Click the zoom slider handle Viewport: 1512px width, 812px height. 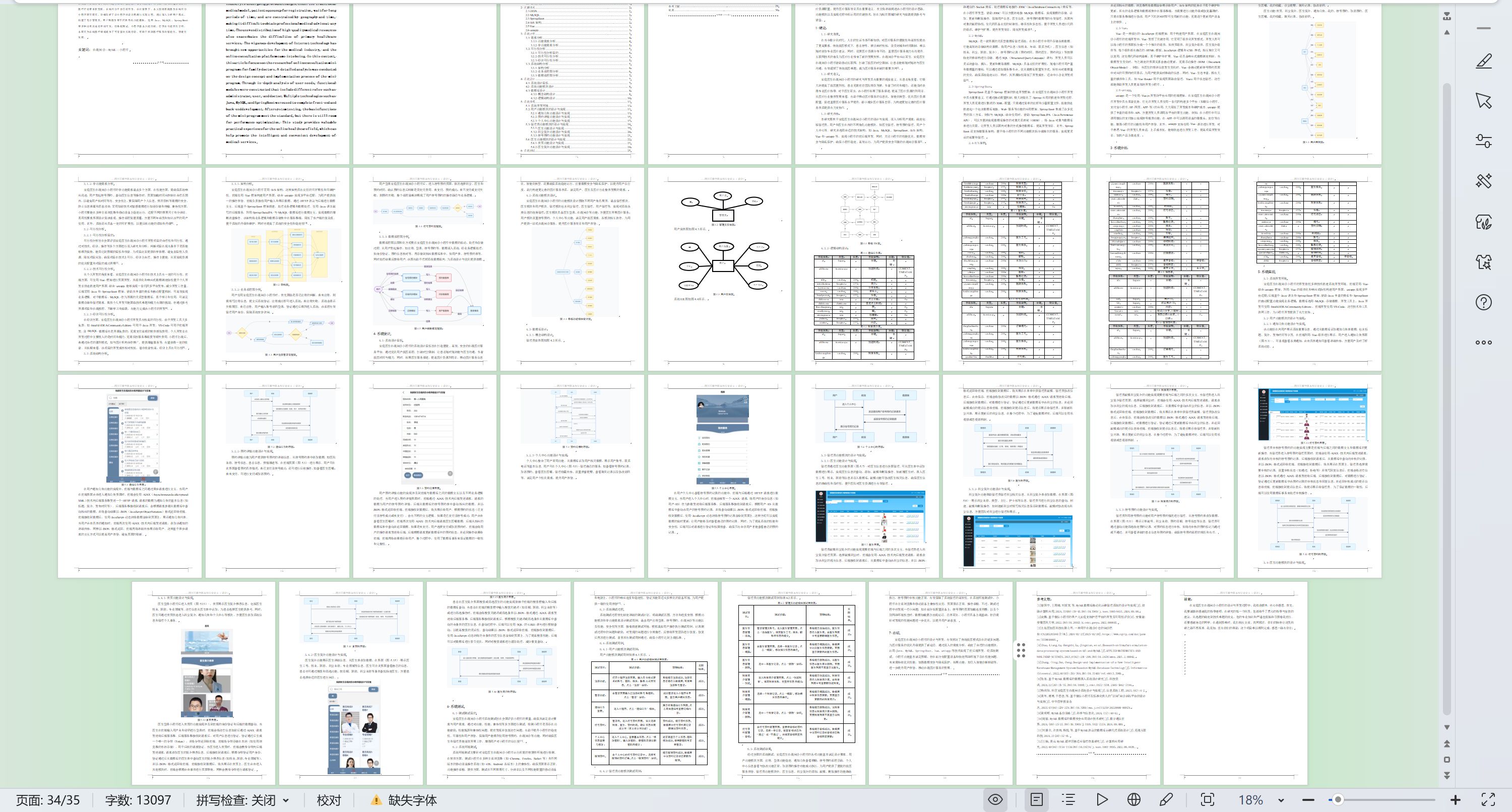pyautogui.click(x=1338, y=800)
